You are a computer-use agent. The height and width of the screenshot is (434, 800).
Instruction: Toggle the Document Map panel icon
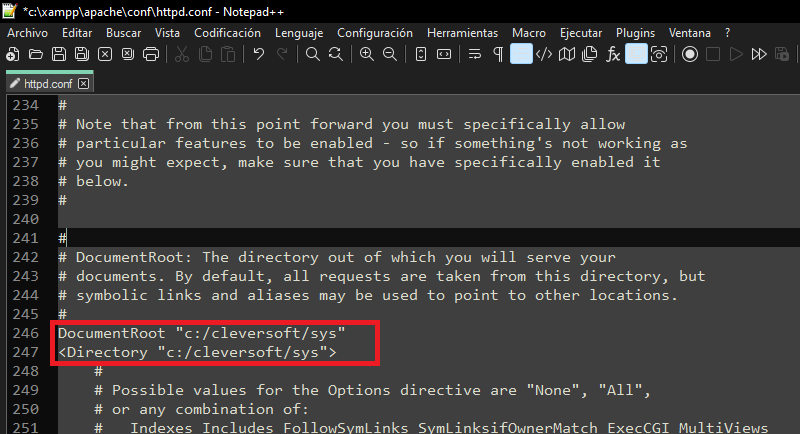coord(568,54)
